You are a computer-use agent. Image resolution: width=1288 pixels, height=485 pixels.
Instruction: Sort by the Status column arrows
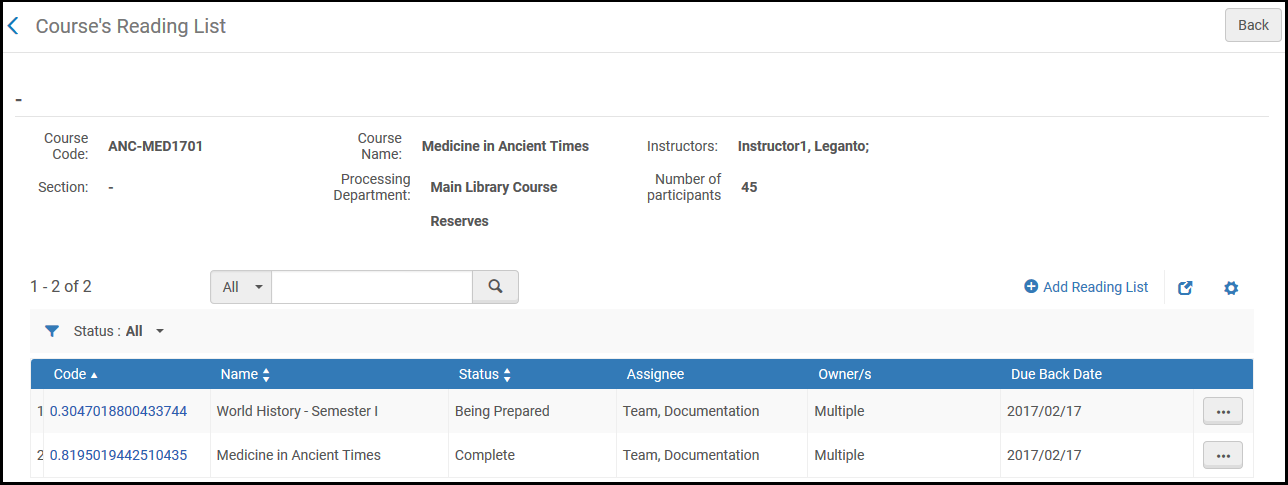click(507, 375)
